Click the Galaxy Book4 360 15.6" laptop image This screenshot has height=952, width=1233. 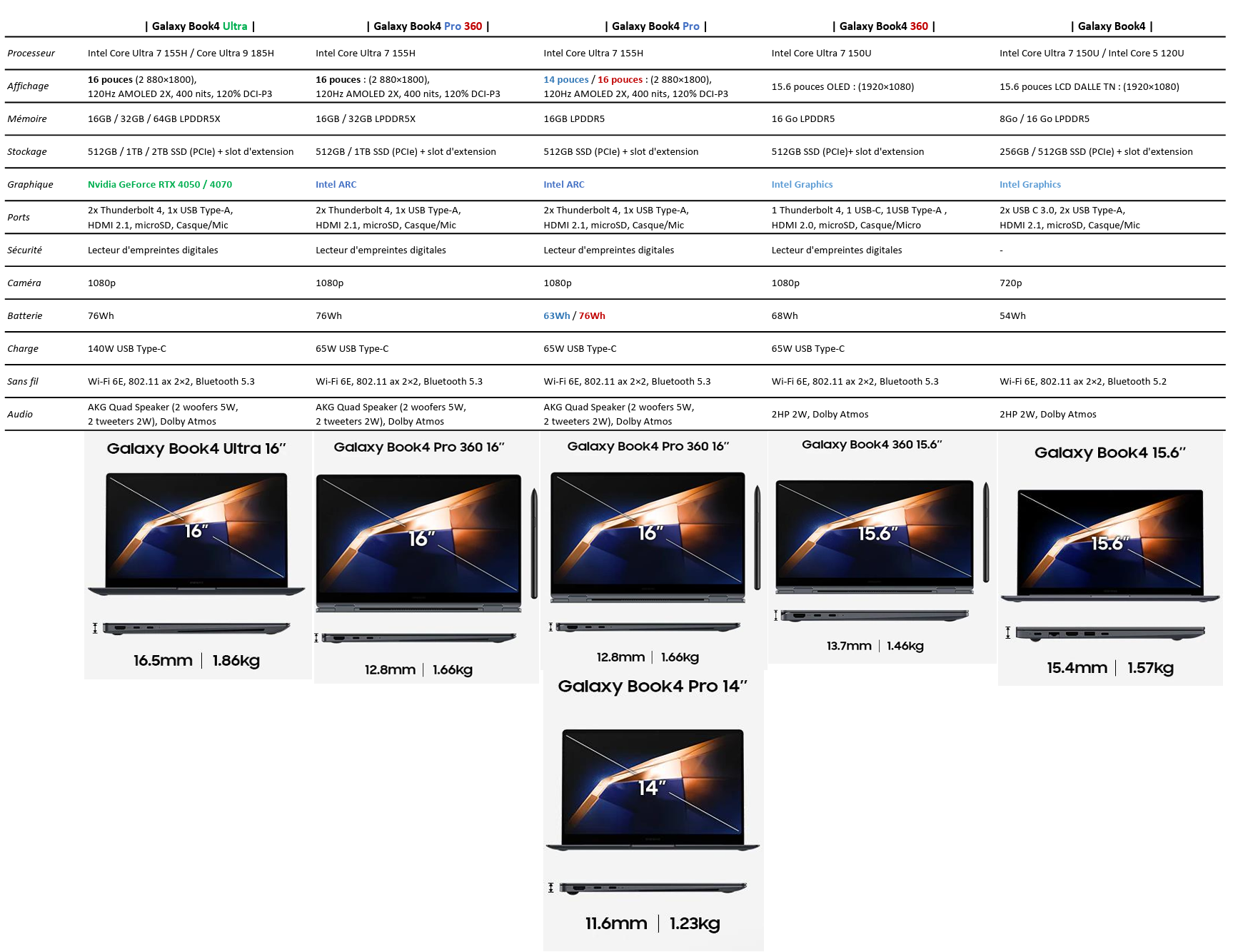coord(875,536)
